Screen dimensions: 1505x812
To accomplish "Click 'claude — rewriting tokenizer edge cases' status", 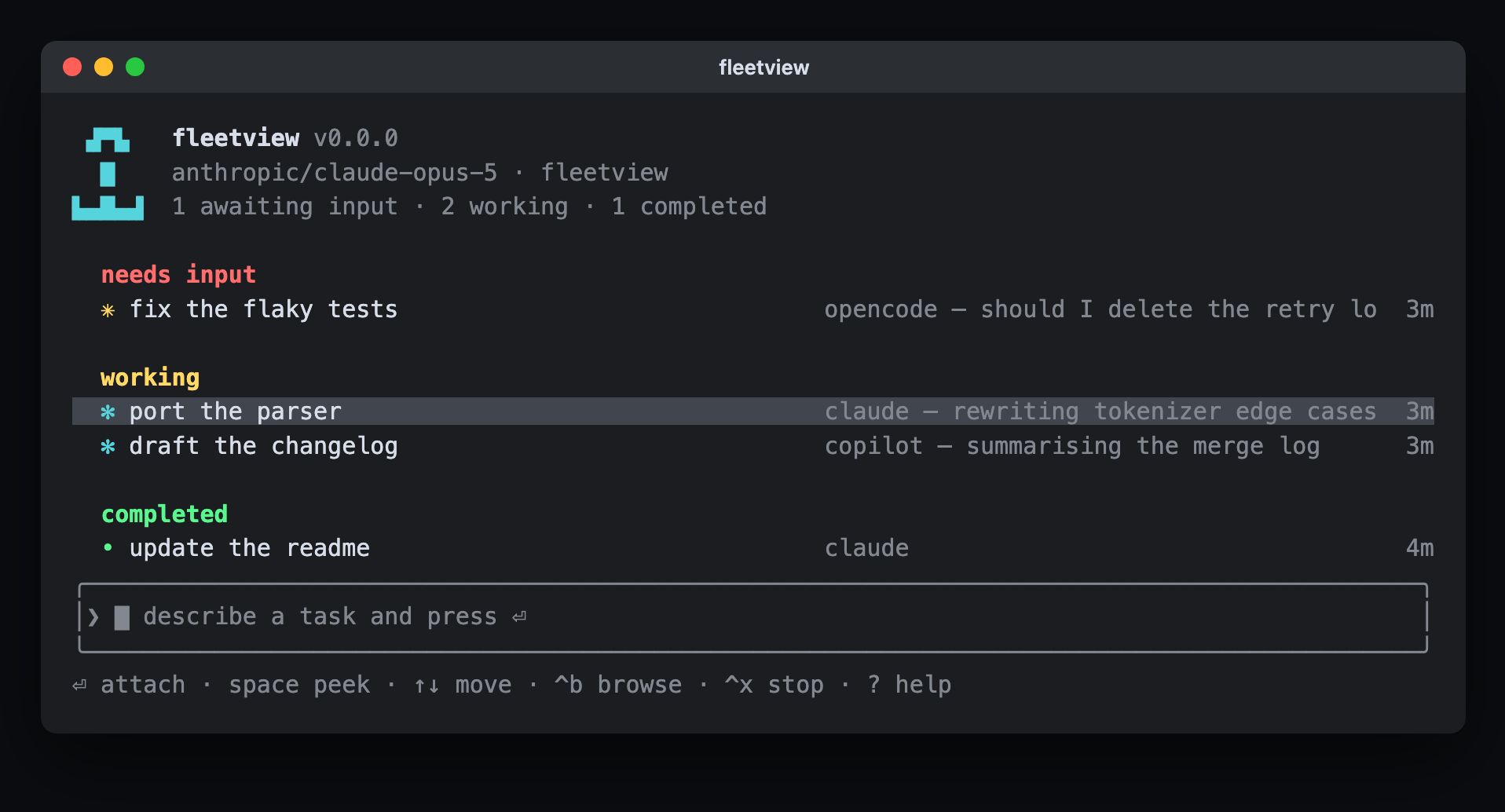I will [x=1100, y=411].
